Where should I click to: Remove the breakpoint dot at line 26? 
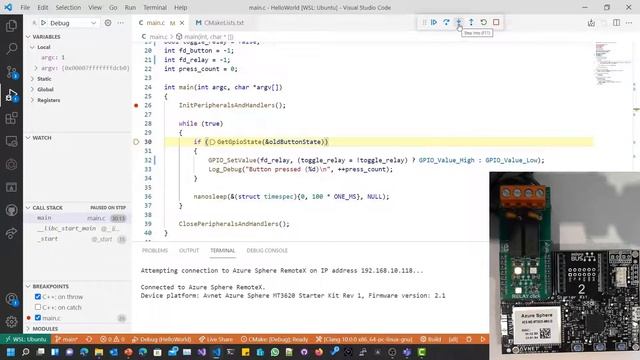point(136,105)
